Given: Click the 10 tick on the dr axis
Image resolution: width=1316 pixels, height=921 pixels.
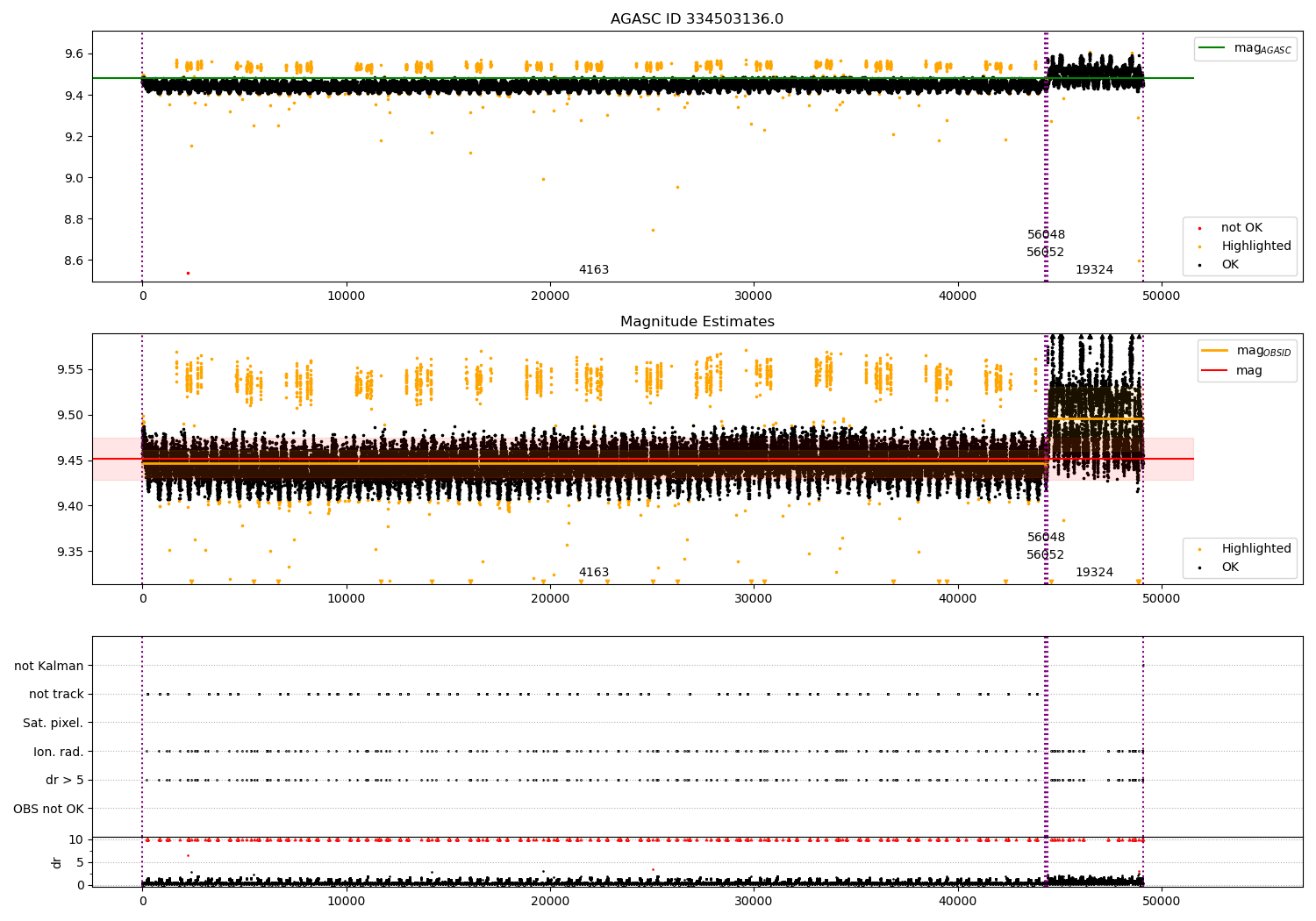Looking at the screenshot, I should tap(76, 839).
